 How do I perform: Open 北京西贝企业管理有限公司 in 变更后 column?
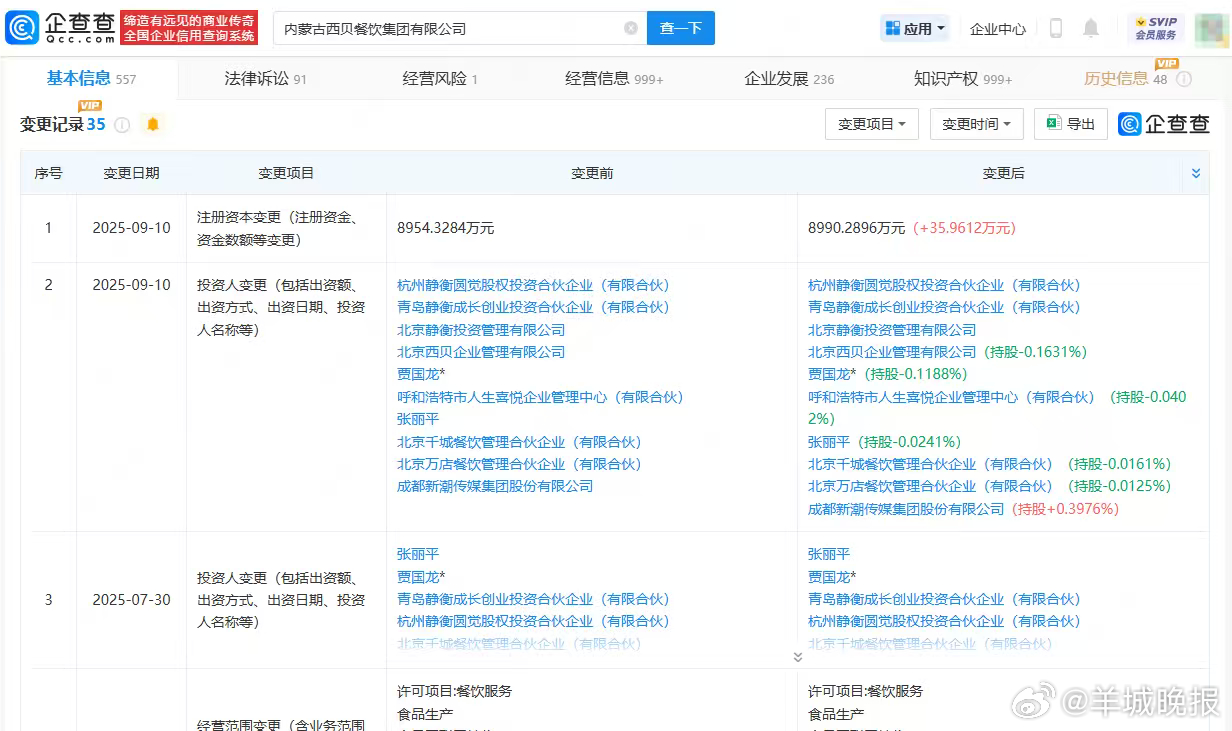click(x=892, y=352)
